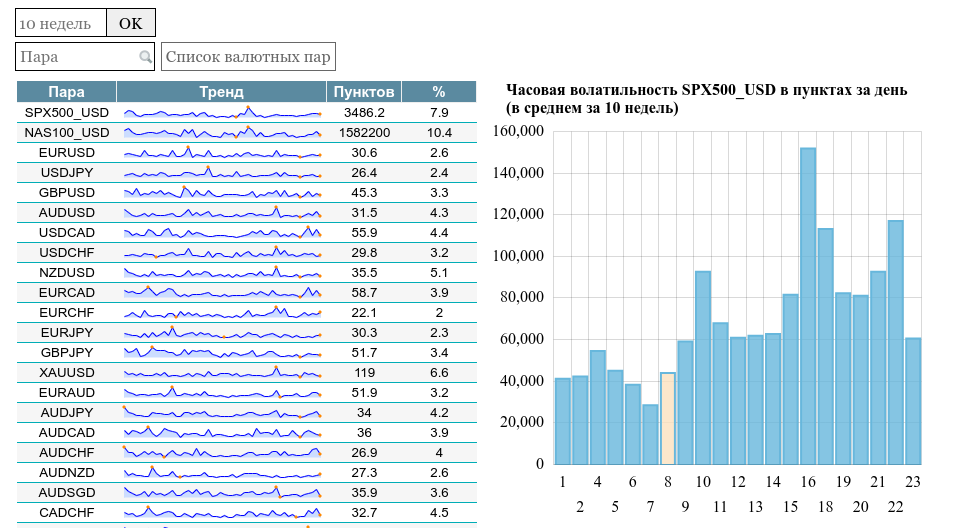Select the USDJPY pair
The image size is (953, 528).
click(x=67, y=173)
